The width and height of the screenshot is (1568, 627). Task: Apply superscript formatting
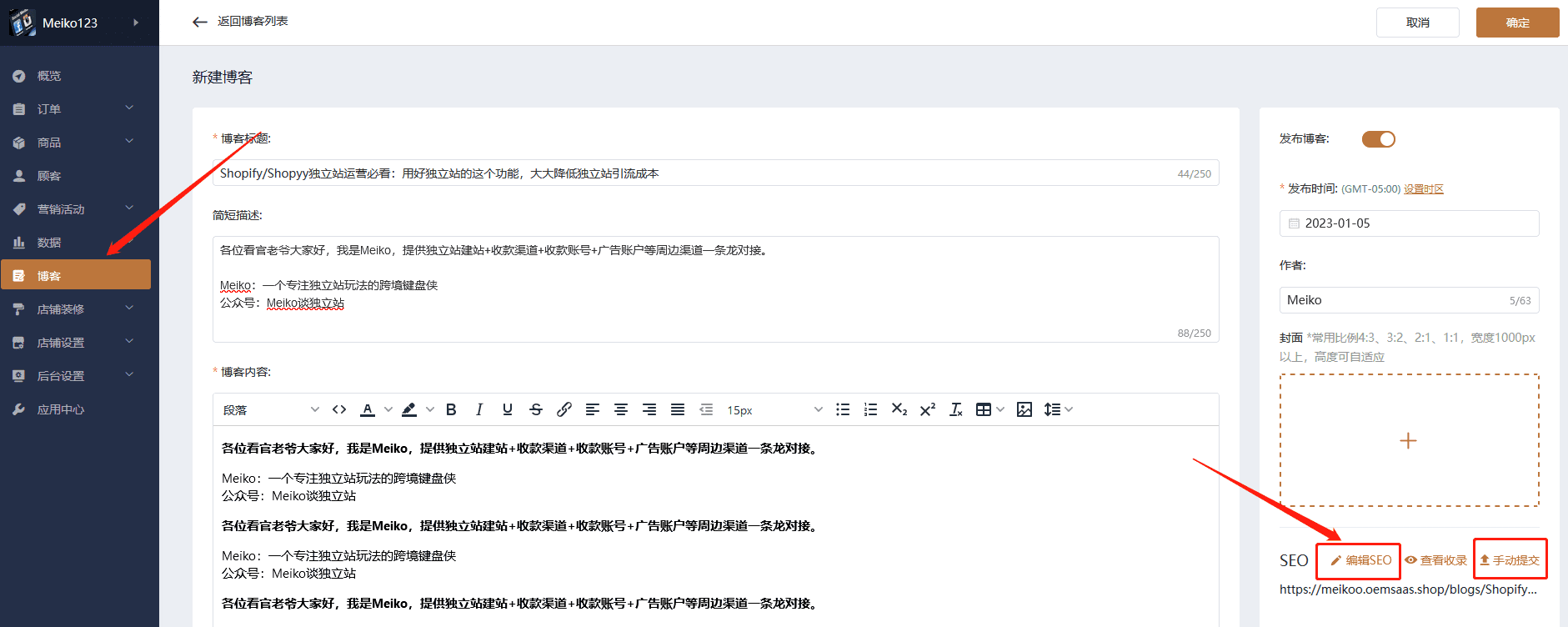[928, 409]
